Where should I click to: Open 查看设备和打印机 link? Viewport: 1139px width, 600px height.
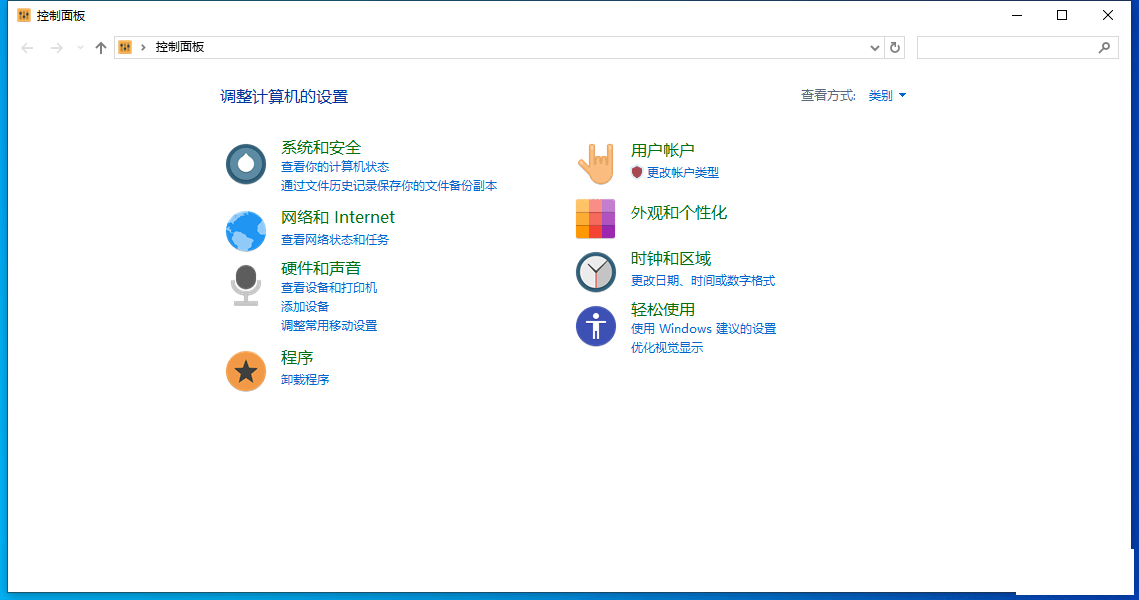pyautogui.click(x=329, y=288)
